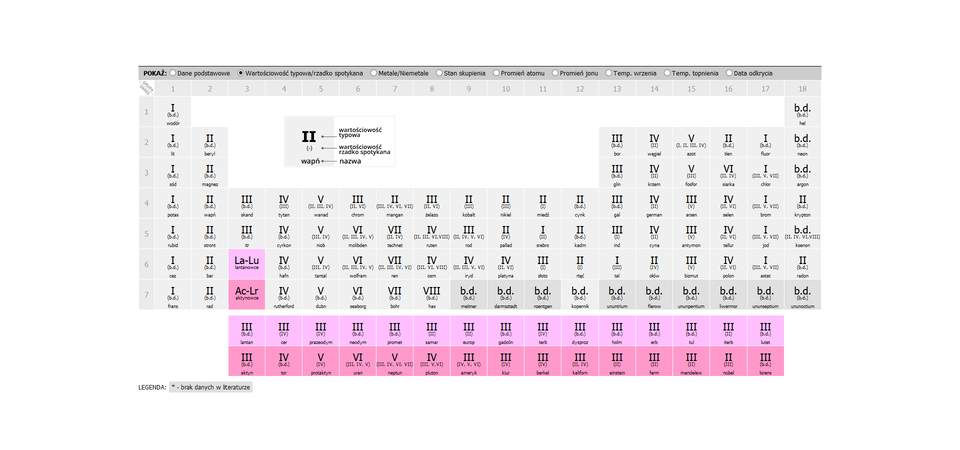960x450 pixels.
Task: Click the 'brak danych w literaturze' legend box
Action: coord(211,388)
